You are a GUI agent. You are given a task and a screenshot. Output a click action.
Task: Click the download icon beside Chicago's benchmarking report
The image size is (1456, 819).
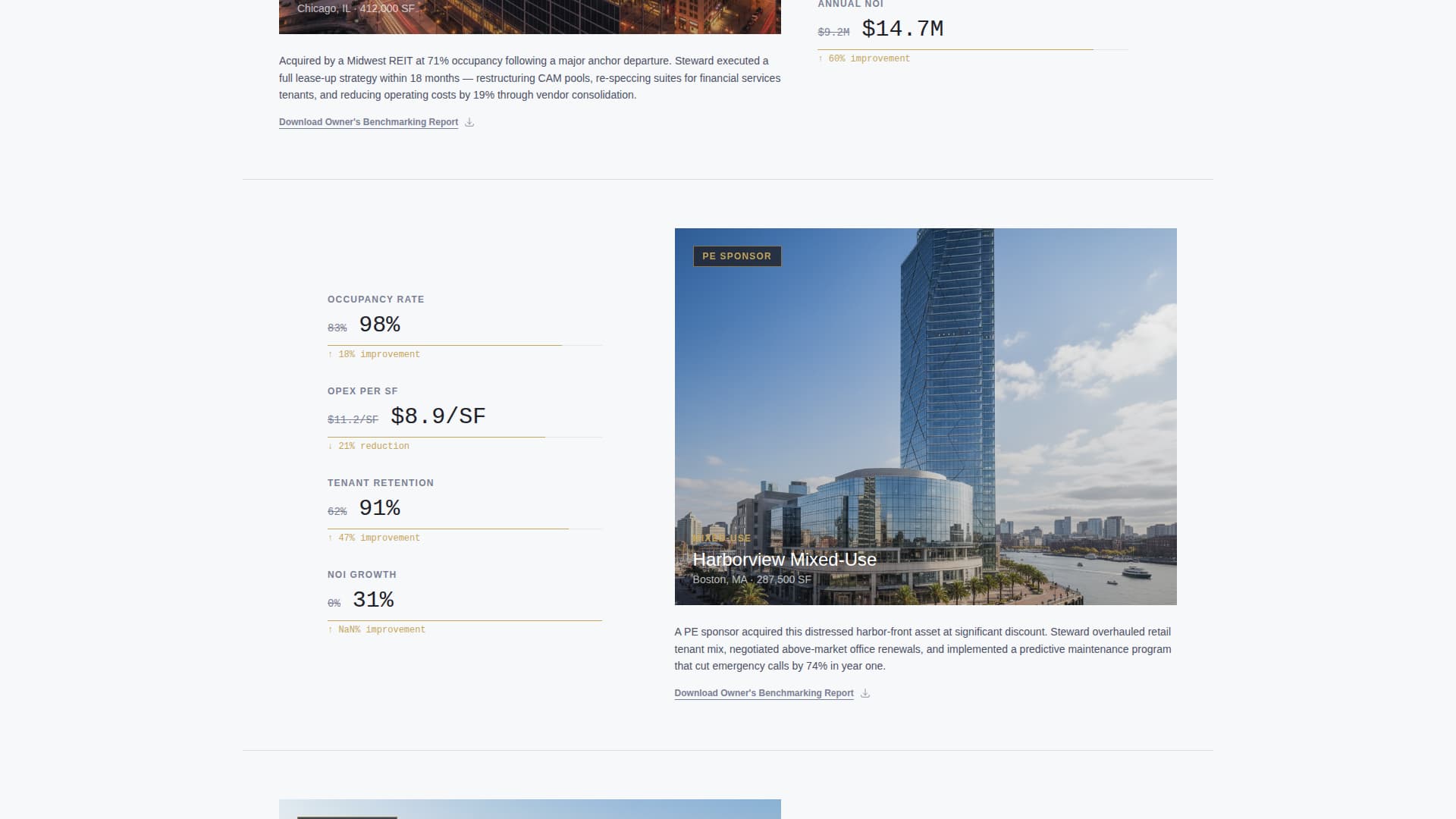(469, 122)
